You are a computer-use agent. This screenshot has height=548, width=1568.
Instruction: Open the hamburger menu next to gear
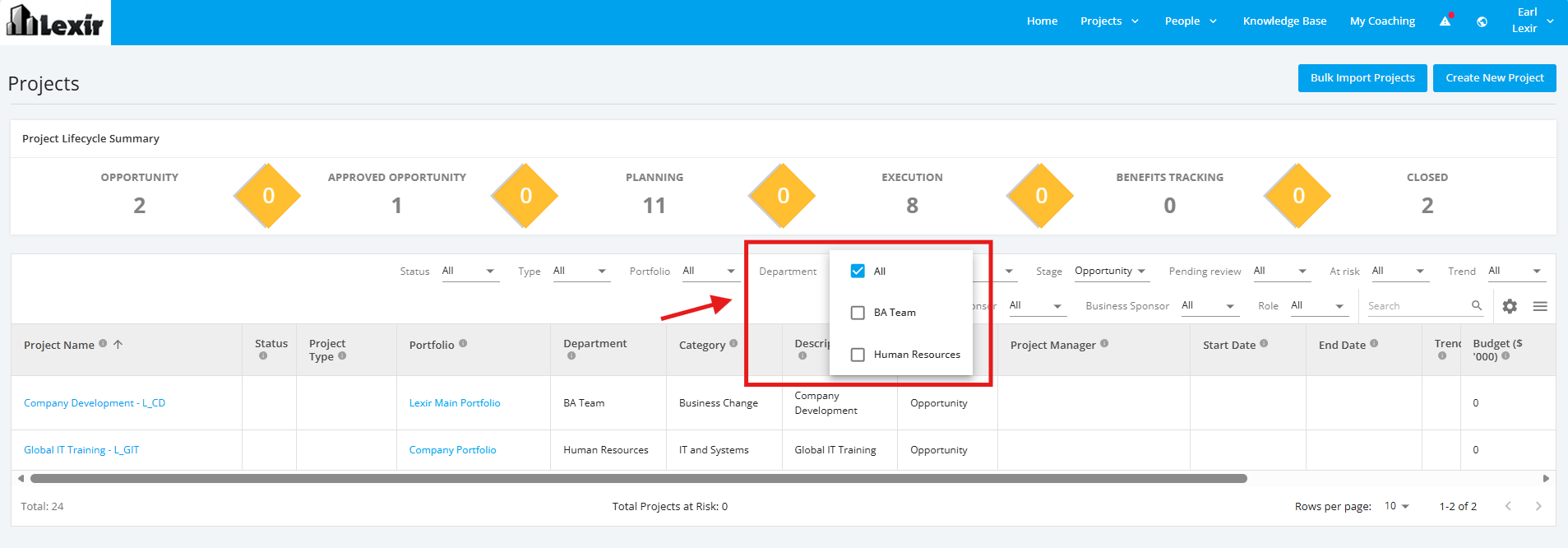(1540, 306)
